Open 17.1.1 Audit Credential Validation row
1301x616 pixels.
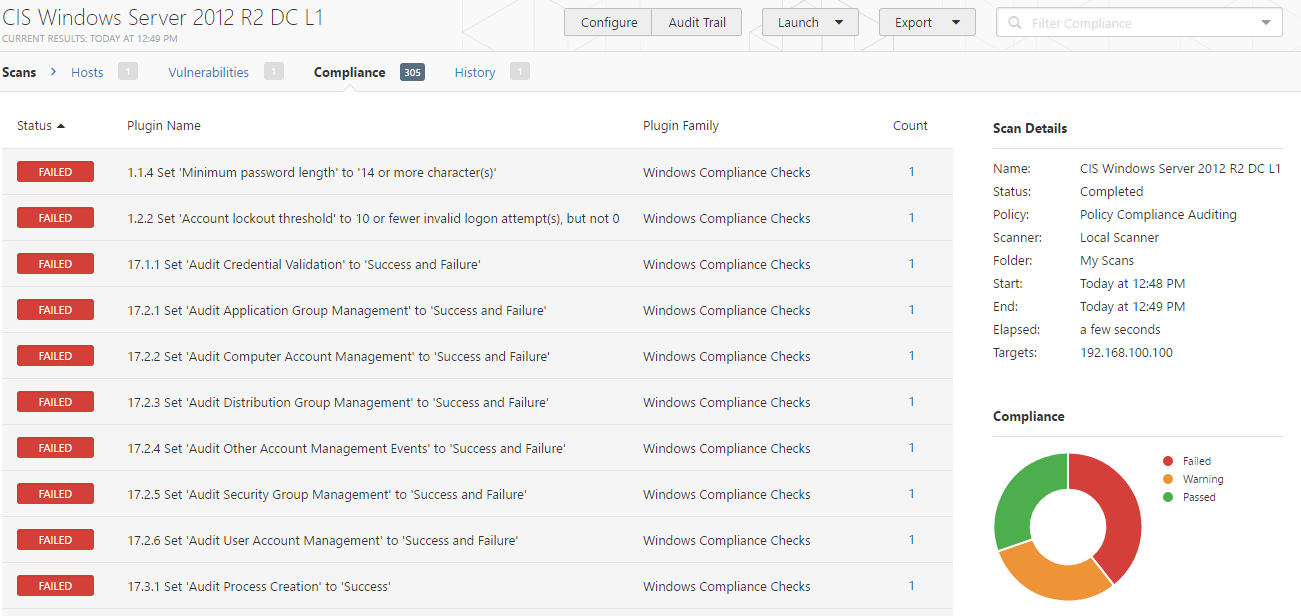477,264
